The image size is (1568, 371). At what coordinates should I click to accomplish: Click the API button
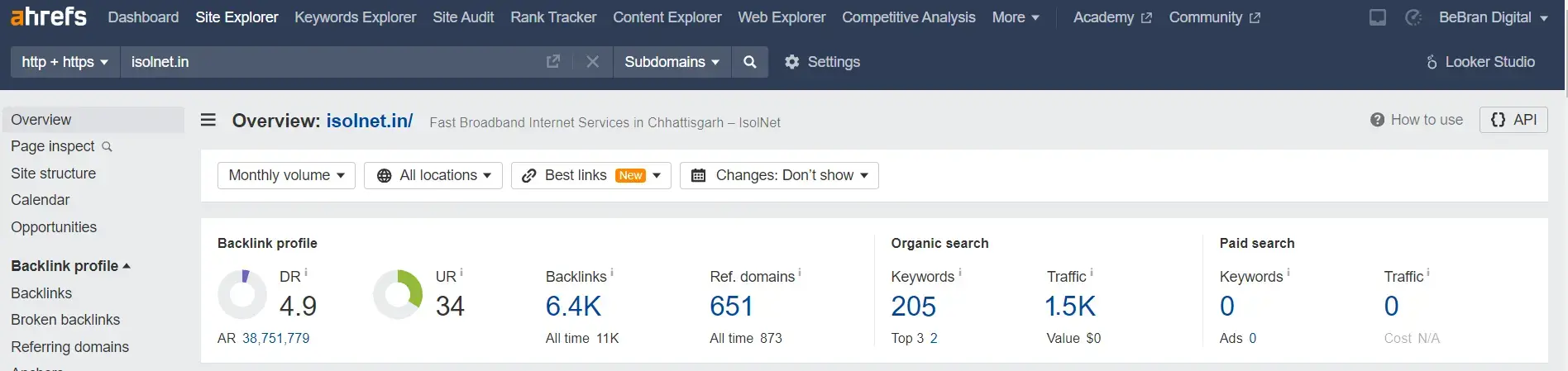tap(1513, 120)
